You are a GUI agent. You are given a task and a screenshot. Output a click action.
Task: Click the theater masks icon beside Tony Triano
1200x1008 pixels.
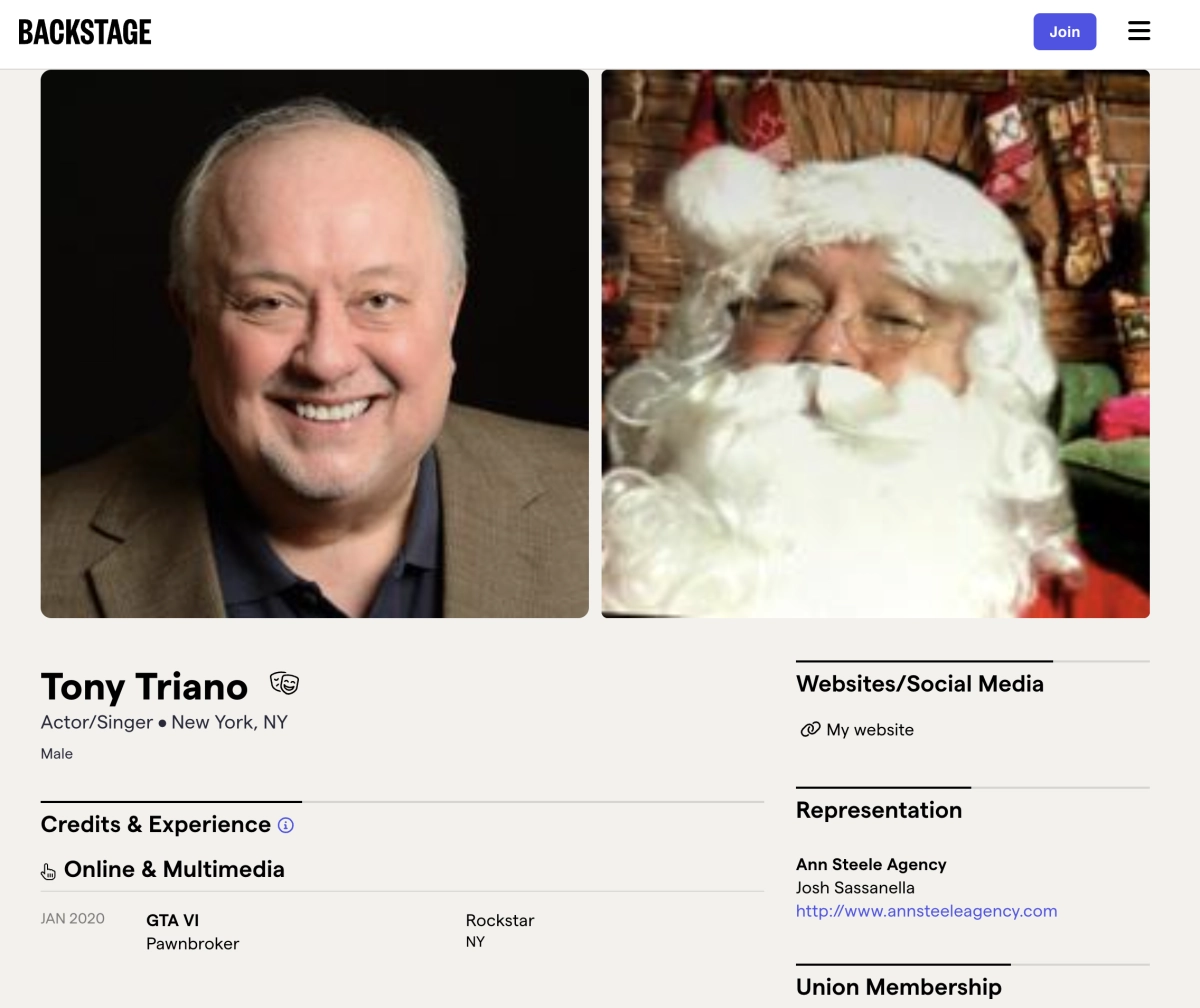pos(284,684)
